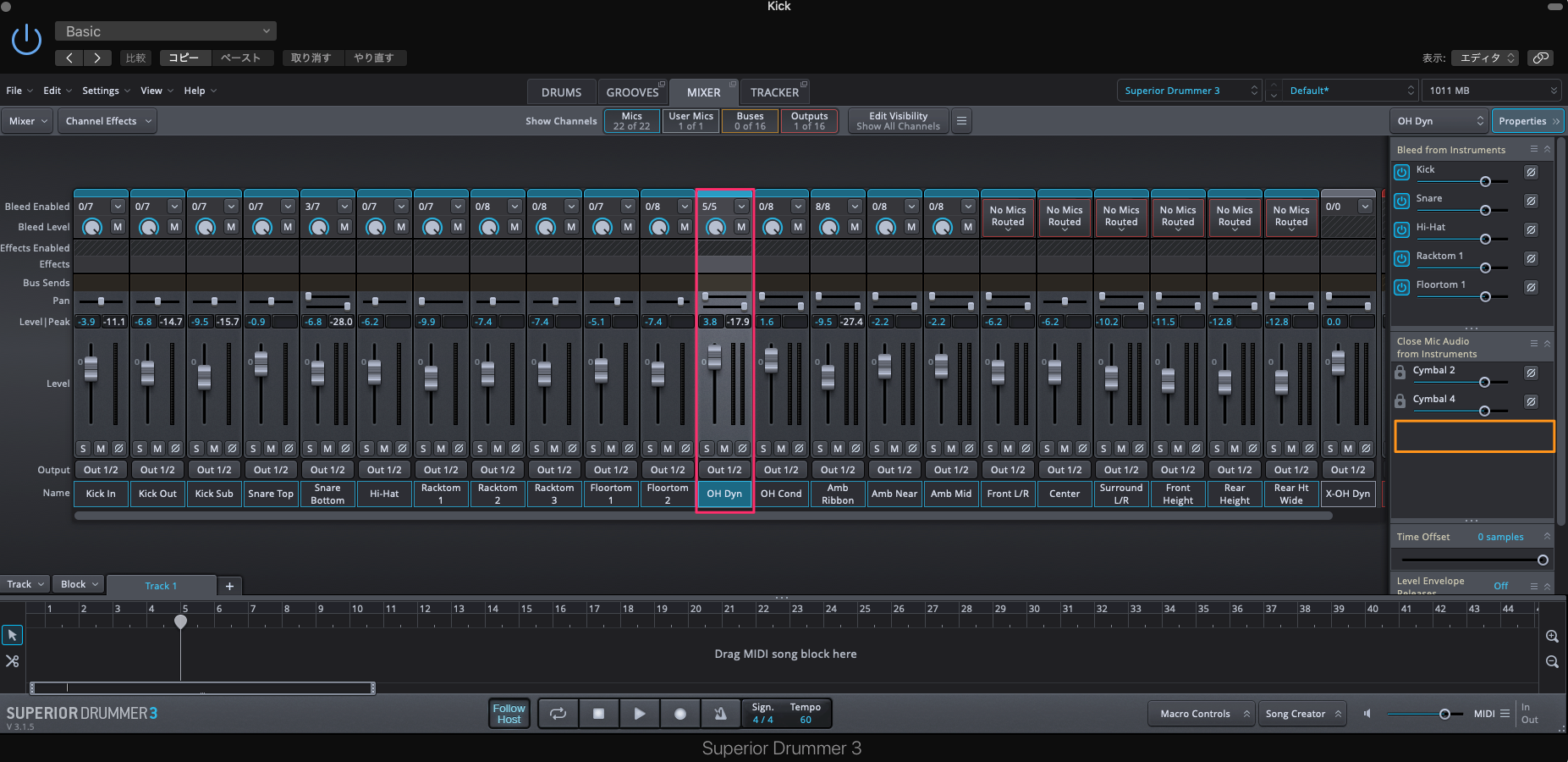
Task: Click the lock icon beside Cymbal 2
Action: click(x=1400, y=373)
